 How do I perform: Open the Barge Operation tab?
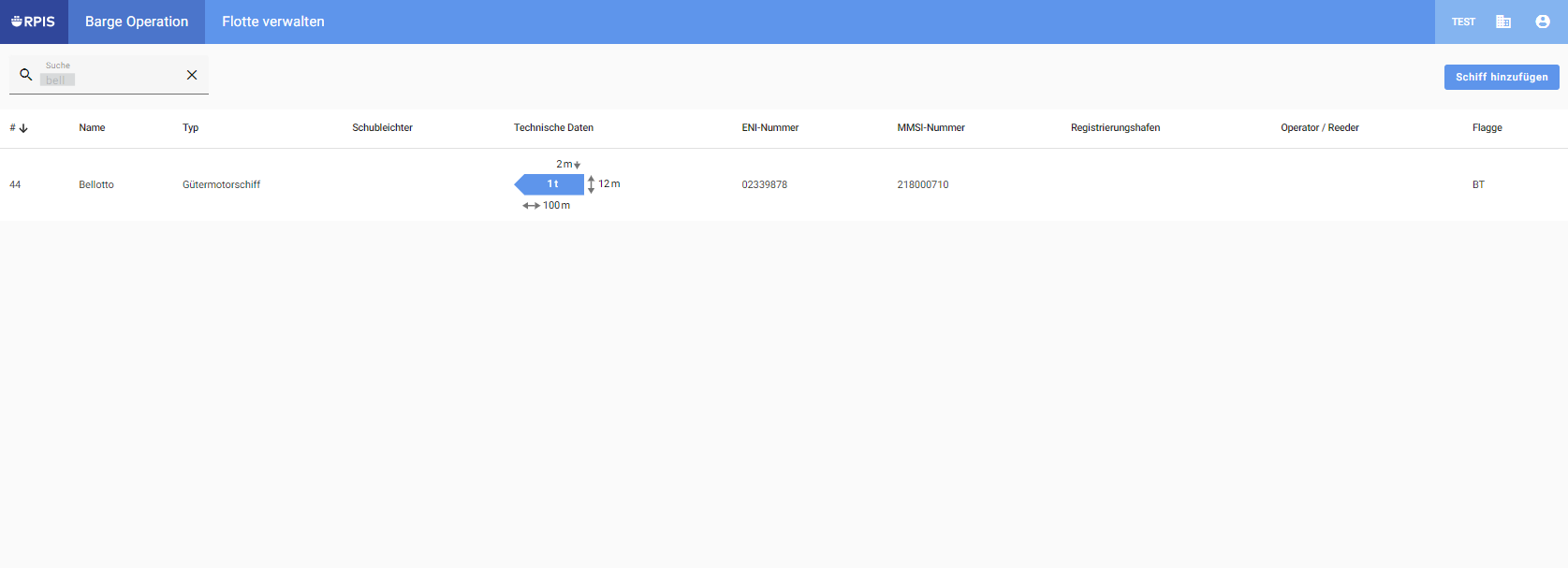[137, 22]
